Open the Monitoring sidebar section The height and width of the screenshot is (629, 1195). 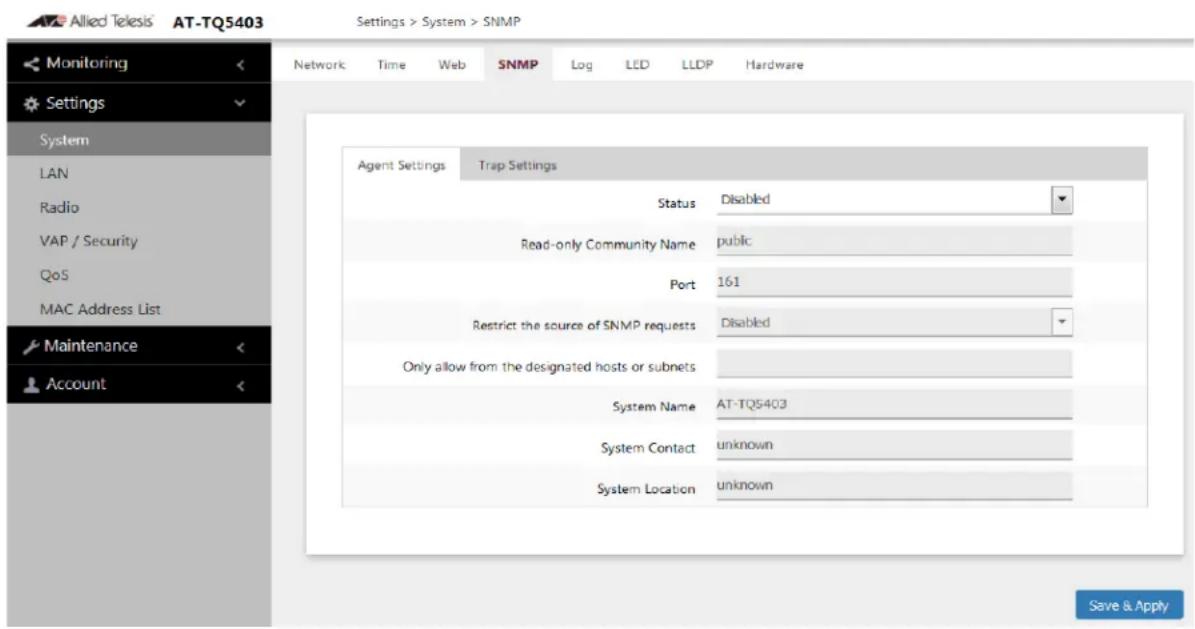click(x=139, y=63)
